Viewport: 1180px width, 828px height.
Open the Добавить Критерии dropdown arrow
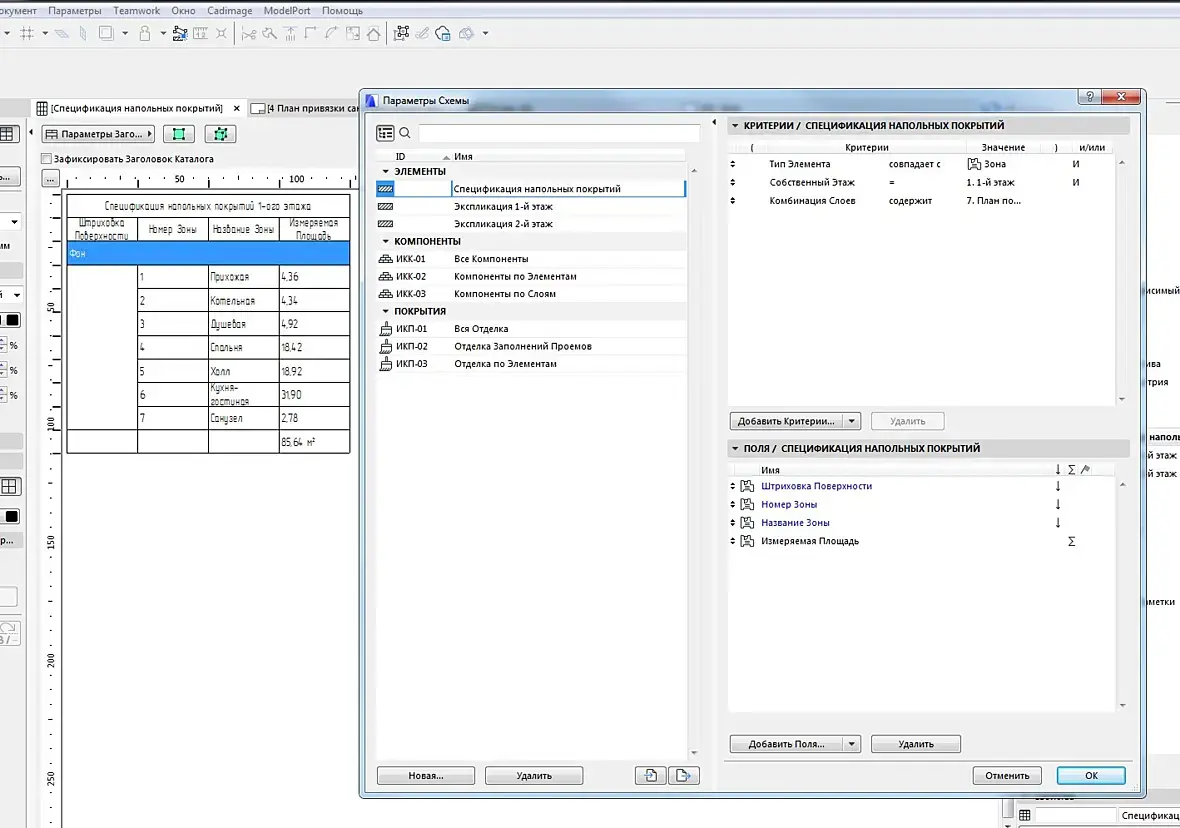click(851, 422)
